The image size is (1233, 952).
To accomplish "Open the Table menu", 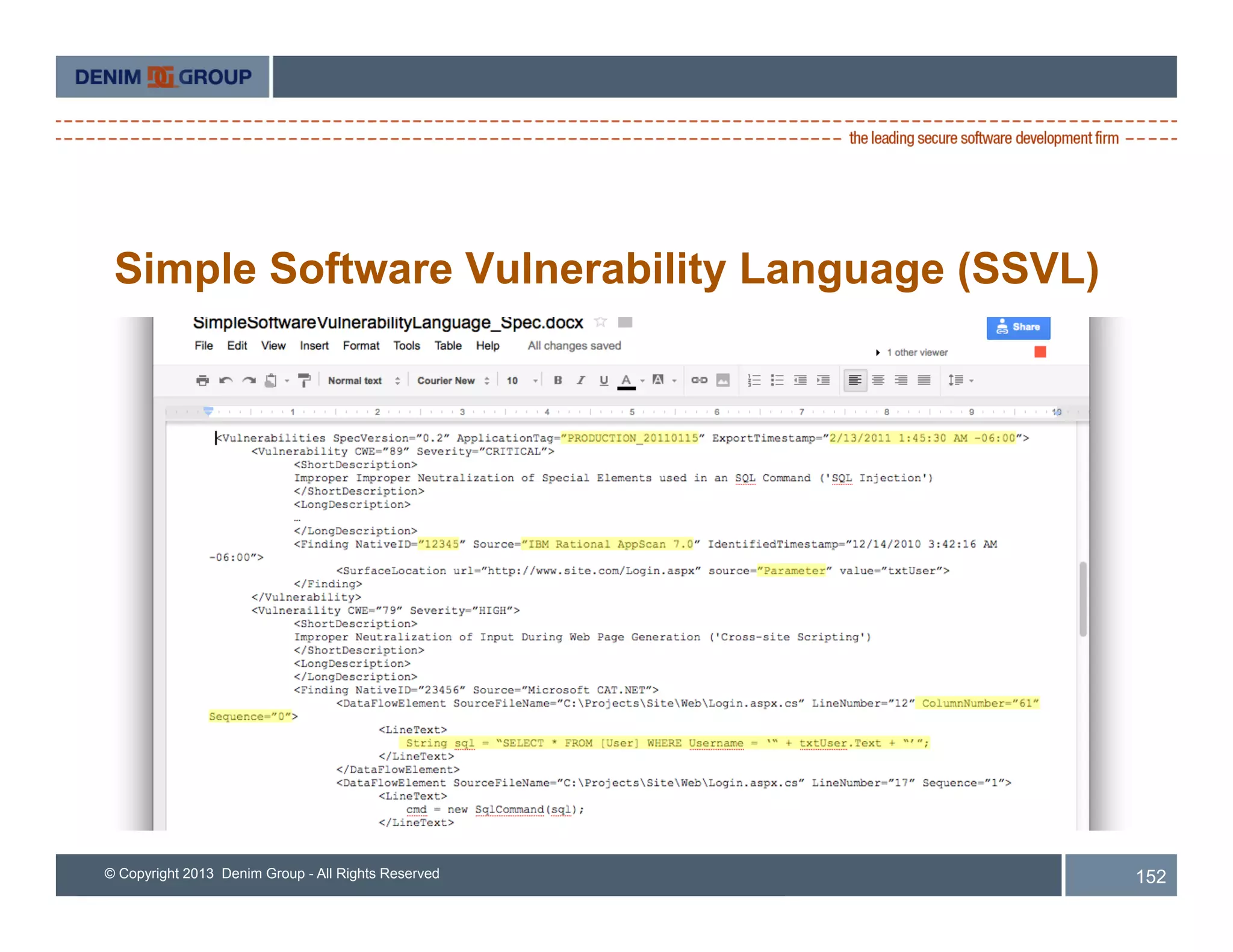I will 448,346.
